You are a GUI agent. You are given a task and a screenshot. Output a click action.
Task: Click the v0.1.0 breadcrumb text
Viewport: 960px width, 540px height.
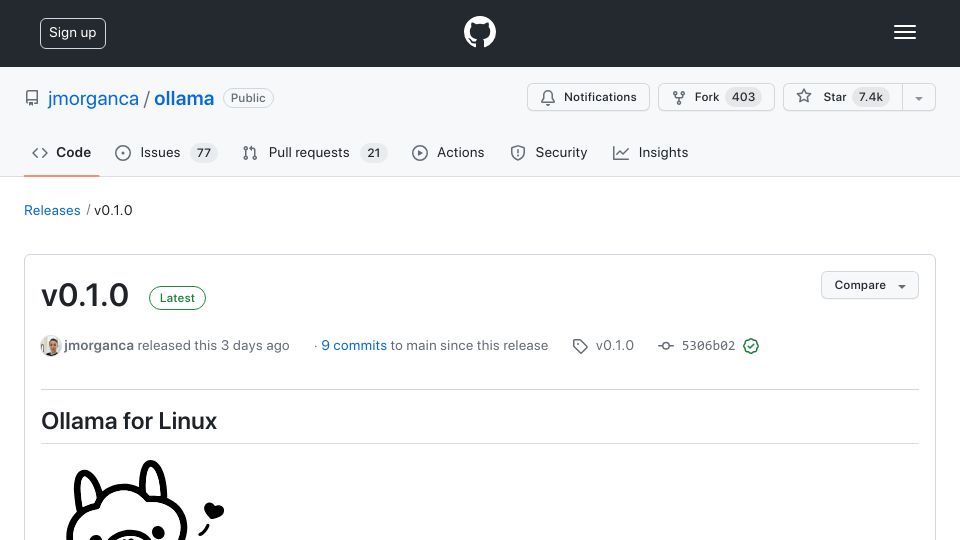113,211
